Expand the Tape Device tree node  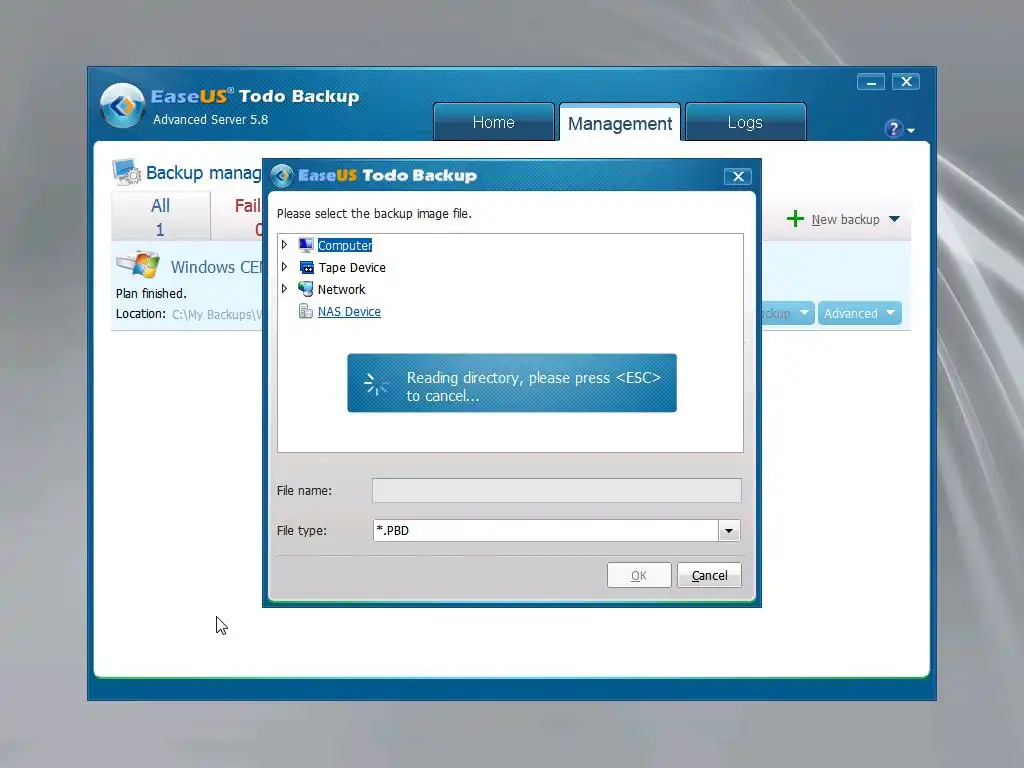(x=284, y=267)
